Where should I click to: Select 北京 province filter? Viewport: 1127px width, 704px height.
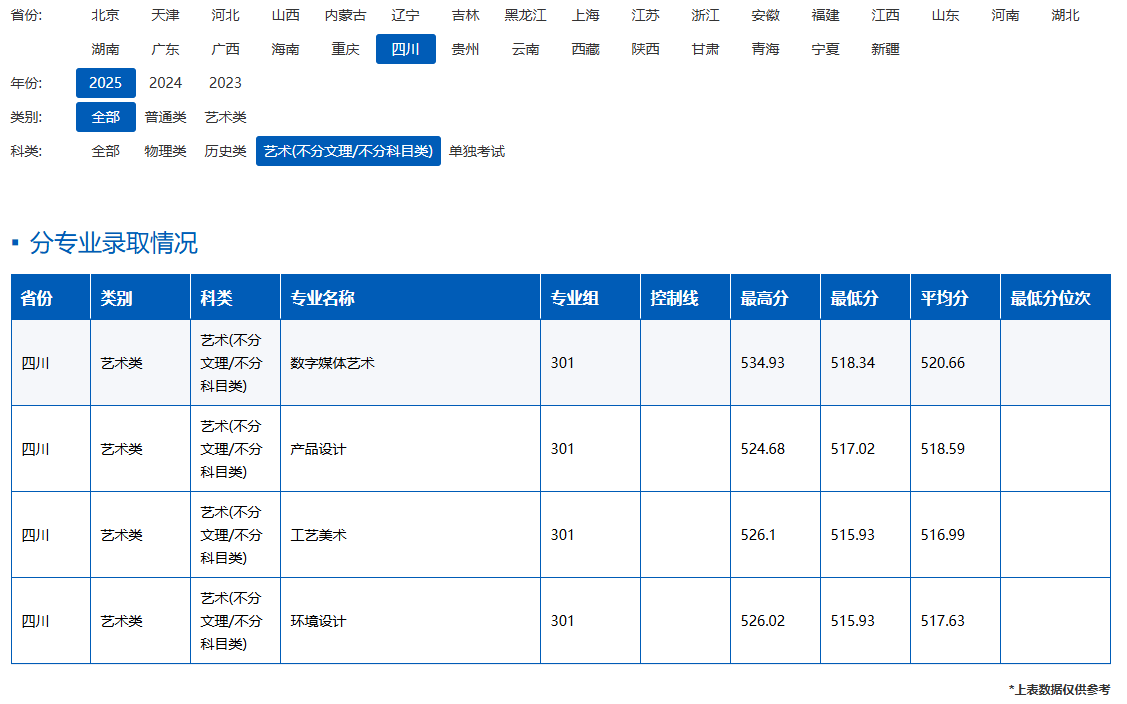pyautogui.click(x=106, y=15)
